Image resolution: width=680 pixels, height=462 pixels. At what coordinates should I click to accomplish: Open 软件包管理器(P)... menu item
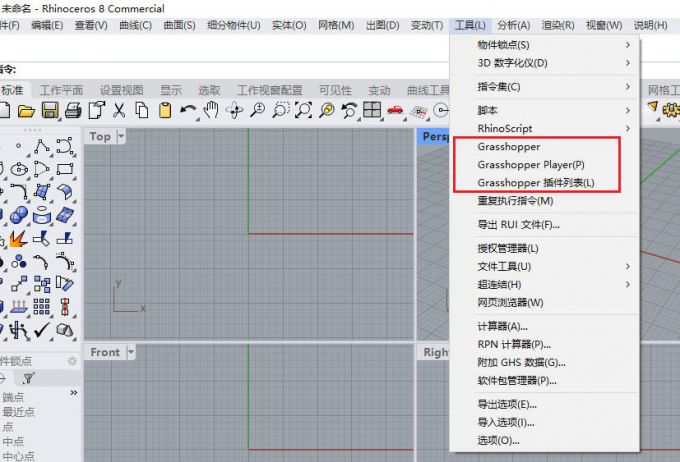[545, 380]
